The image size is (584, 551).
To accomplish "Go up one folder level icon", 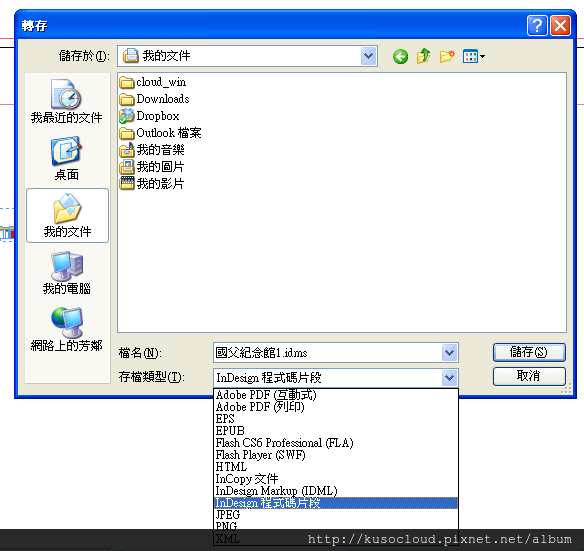I will pyautogui.click(x=423, y=56).
